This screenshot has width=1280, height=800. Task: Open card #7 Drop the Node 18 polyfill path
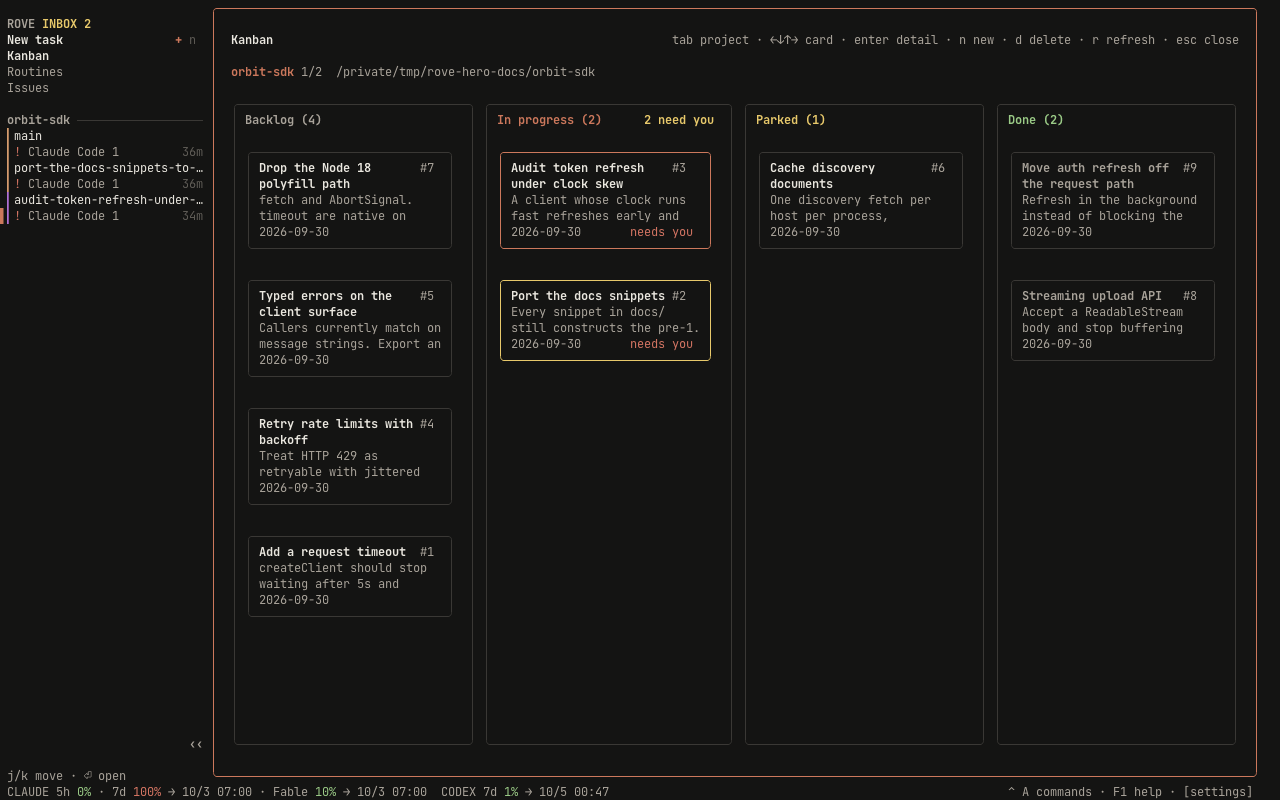pyautogui.click(x=350, y=200)
